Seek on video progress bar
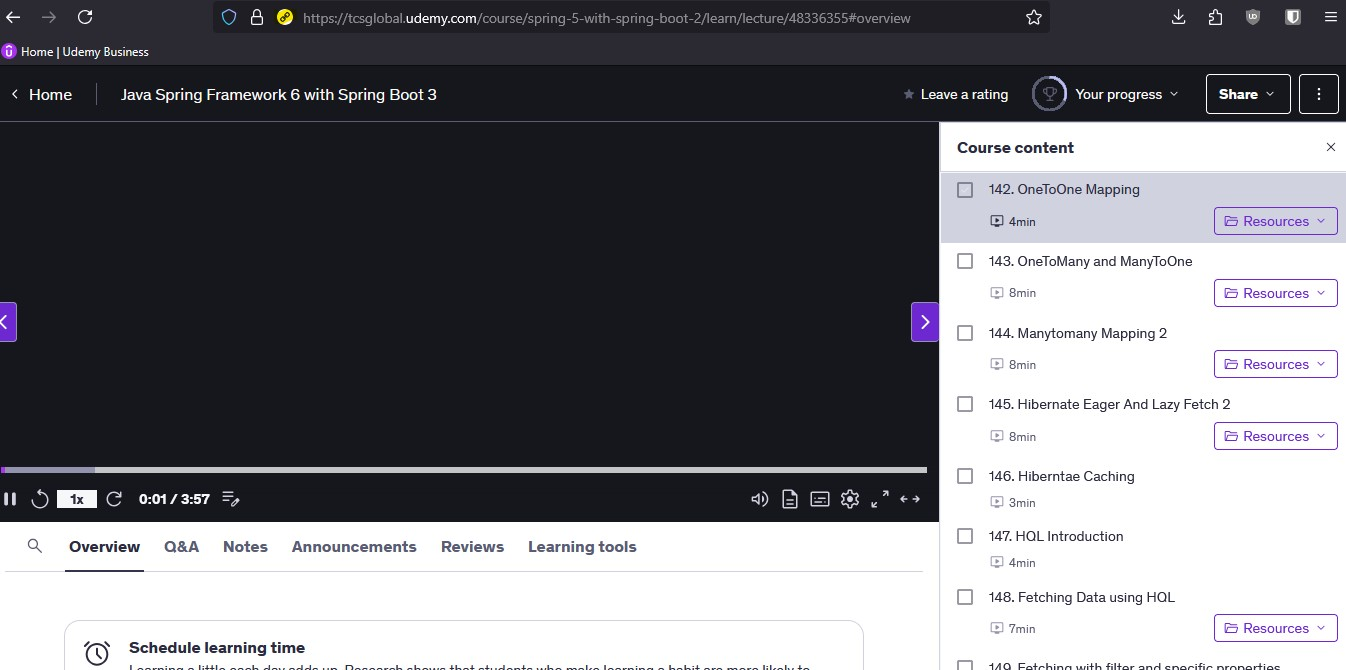1346x670 pixels. coord(464,469)
